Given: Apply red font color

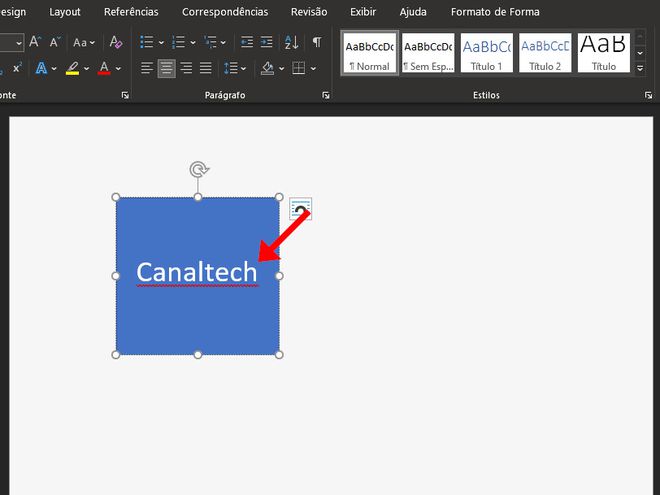Looking at the screenshot, I should coord(104,68).
